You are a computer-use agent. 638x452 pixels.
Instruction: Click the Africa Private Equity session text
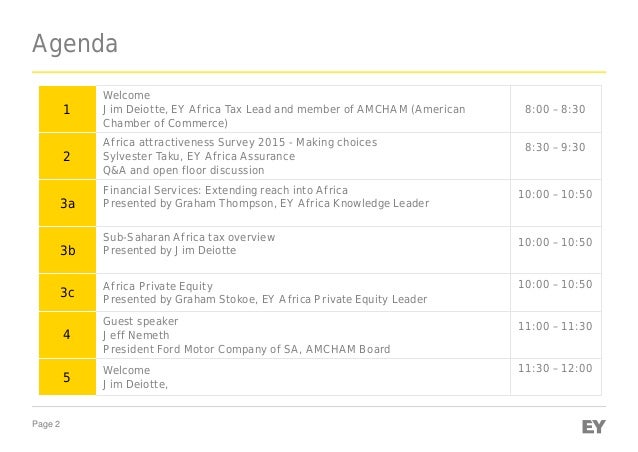(158, 285)
